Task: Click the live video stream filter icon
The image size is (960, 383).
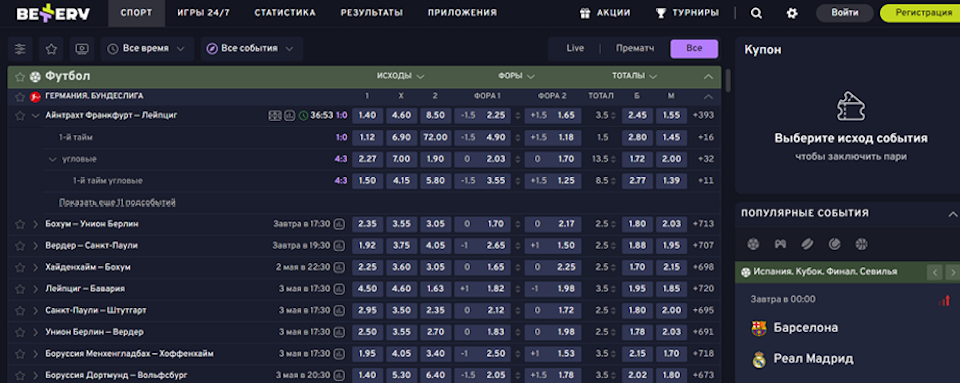Action: coord(81,49)
